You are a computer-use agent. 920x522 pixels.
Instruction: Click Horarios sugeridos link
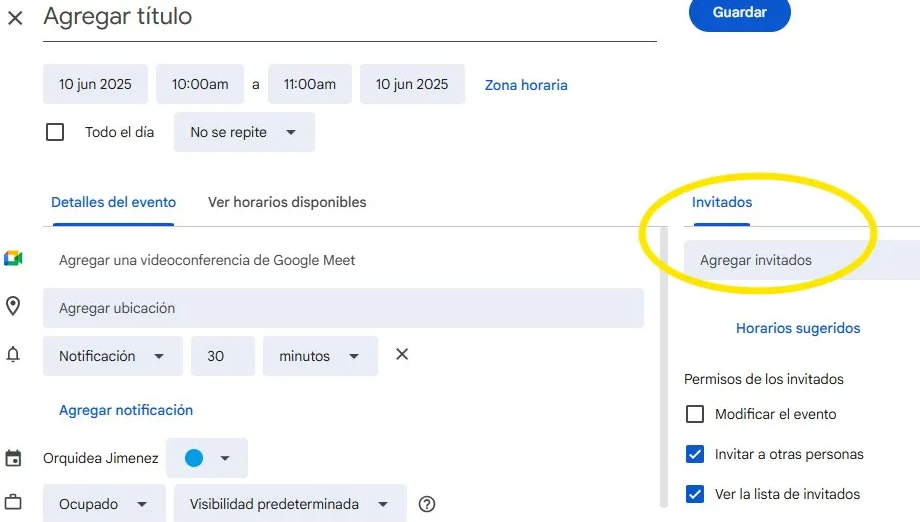click(x=798, y=328)
